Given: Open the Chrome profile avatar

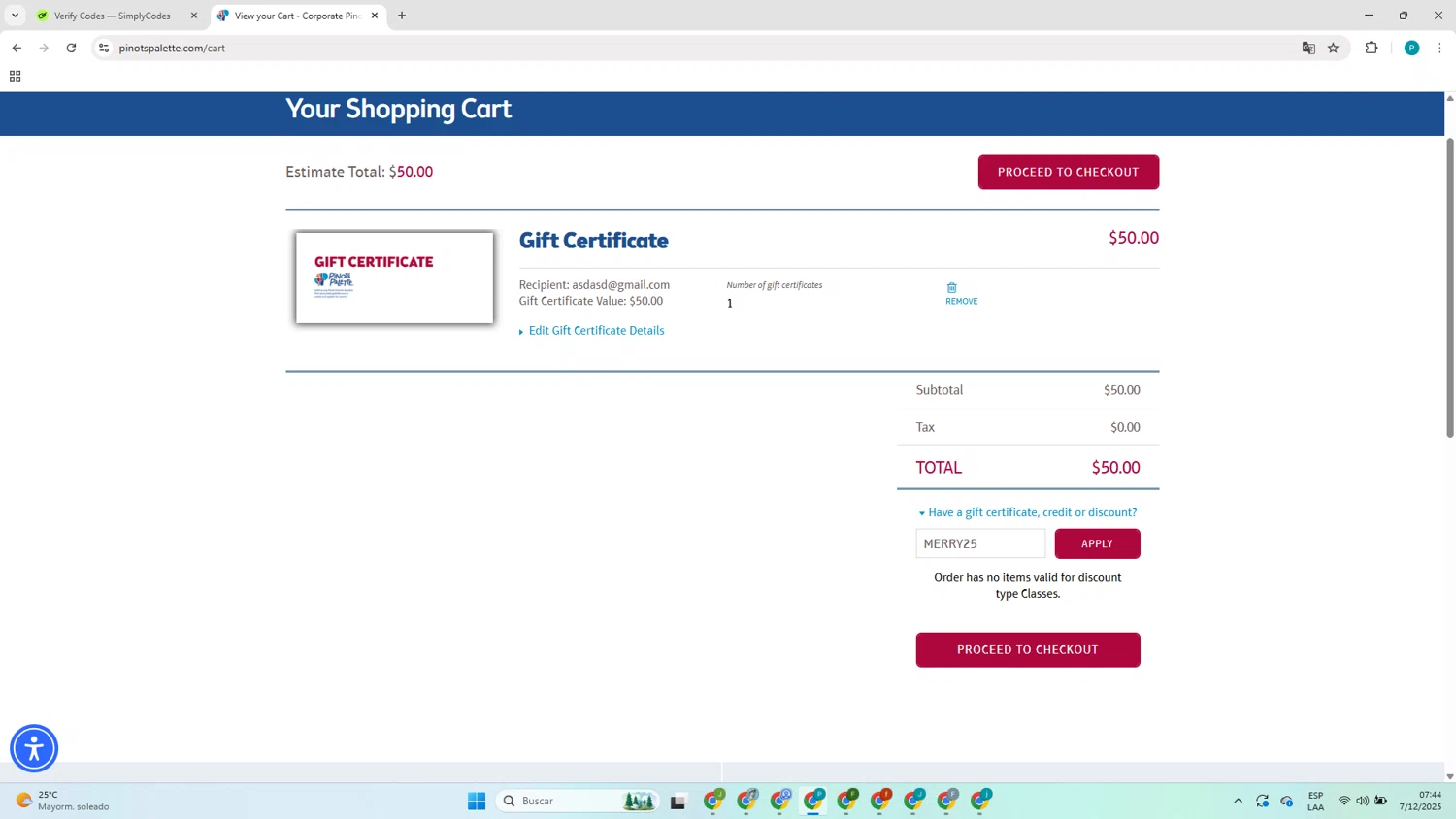Looking at the screenshot, I should point(1412,48).
